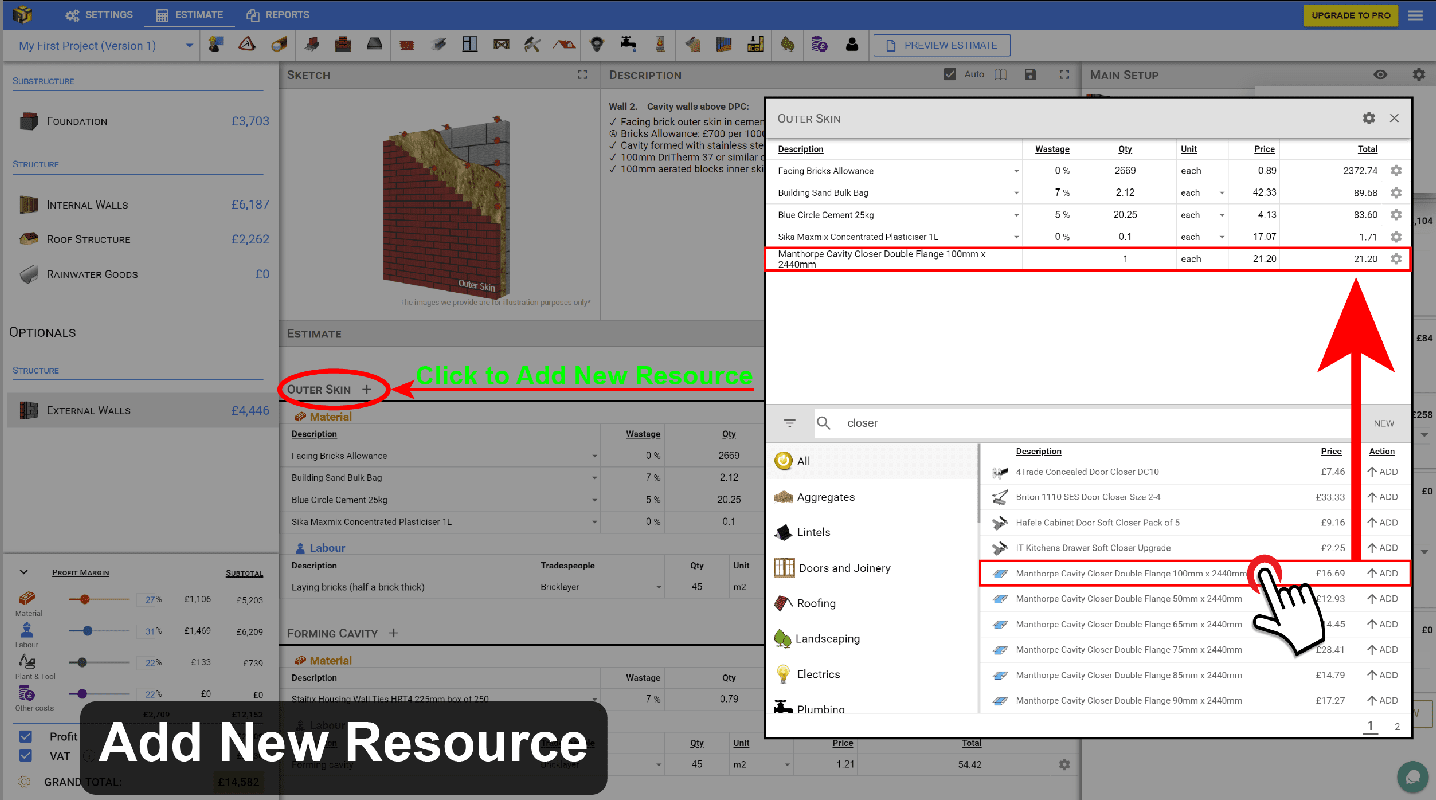Viewport: 1436px width, 800px height.
Task: Open the Outer Skin dialog settings gear
Action: 1369,118
